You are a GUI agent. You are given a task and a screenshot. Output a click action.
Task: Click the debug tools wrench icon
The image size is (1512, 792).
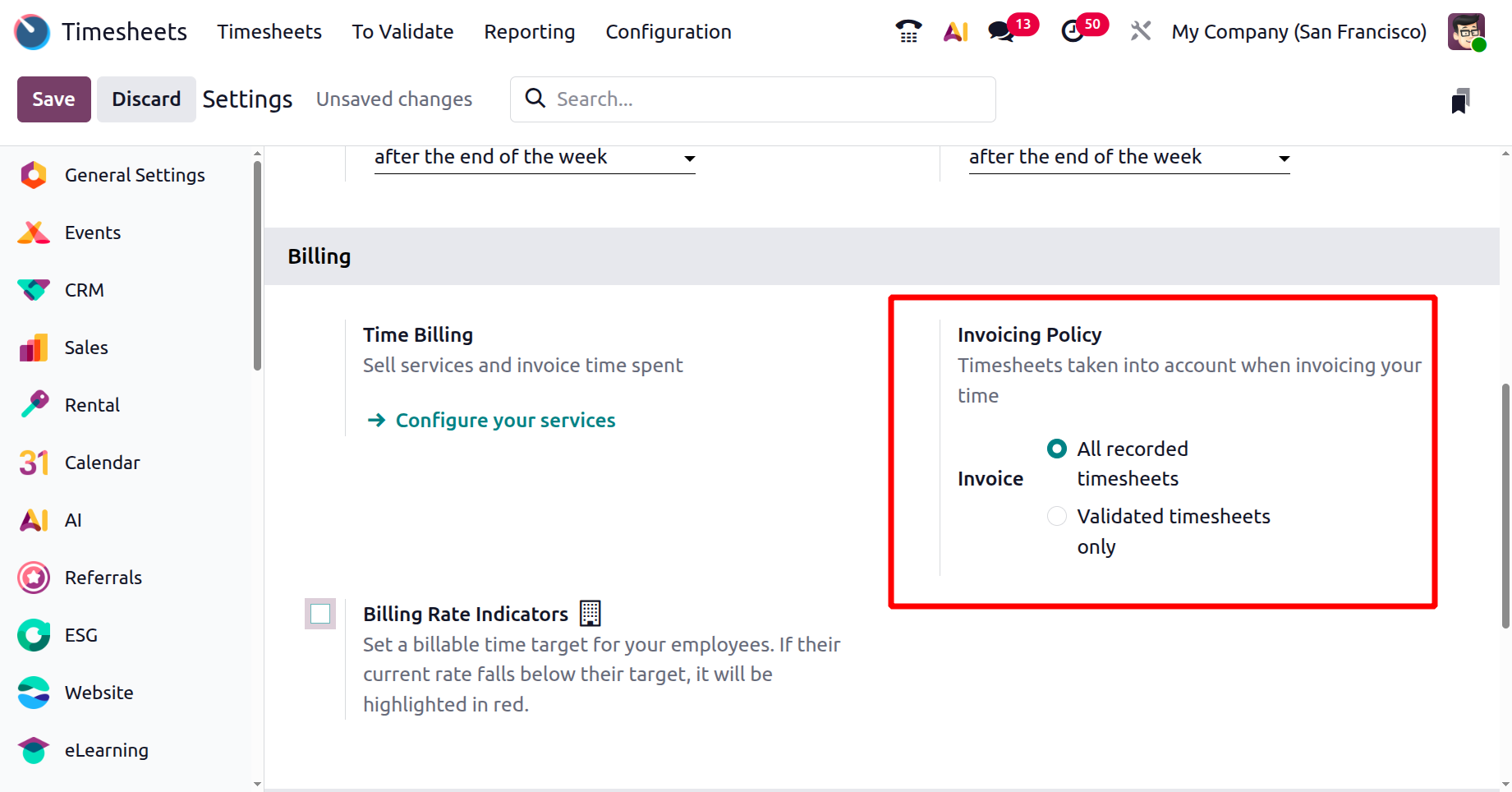coord(1140,31)
